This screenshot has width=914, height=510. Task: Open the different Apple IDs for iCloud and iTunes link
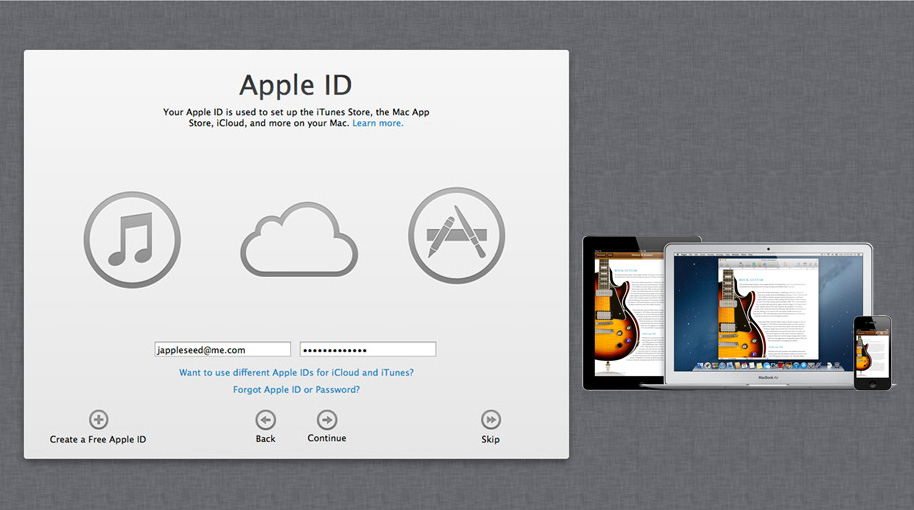(296, 372)
